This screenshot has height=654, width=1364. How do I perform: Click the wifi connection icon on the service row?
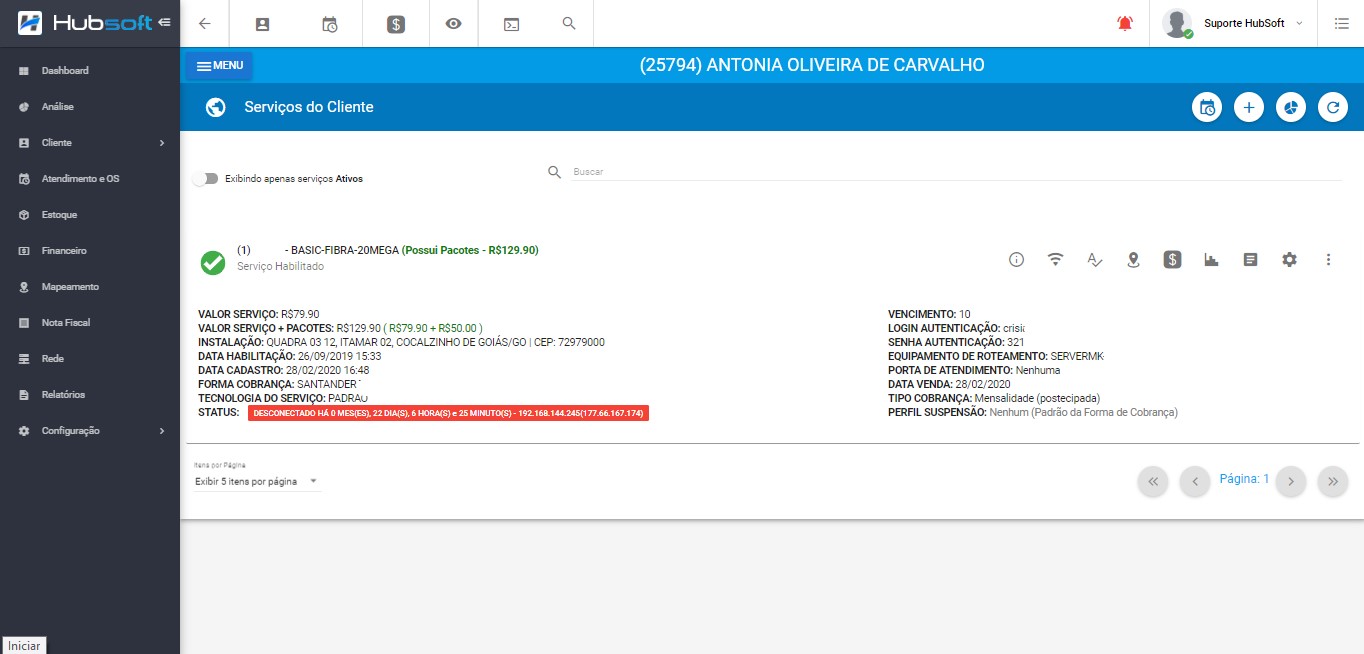tap(1055, 260)
